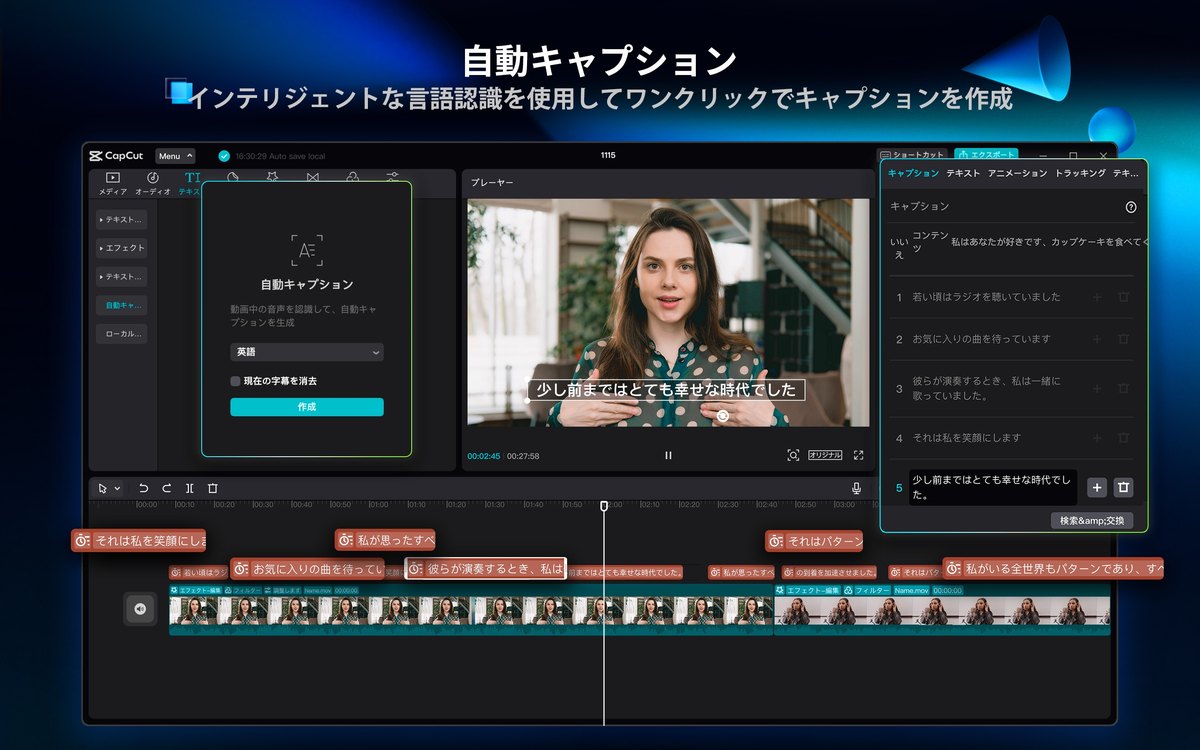The image size is (1200, 750).
Task: Click the エクスポート export button
Action: 986,155
